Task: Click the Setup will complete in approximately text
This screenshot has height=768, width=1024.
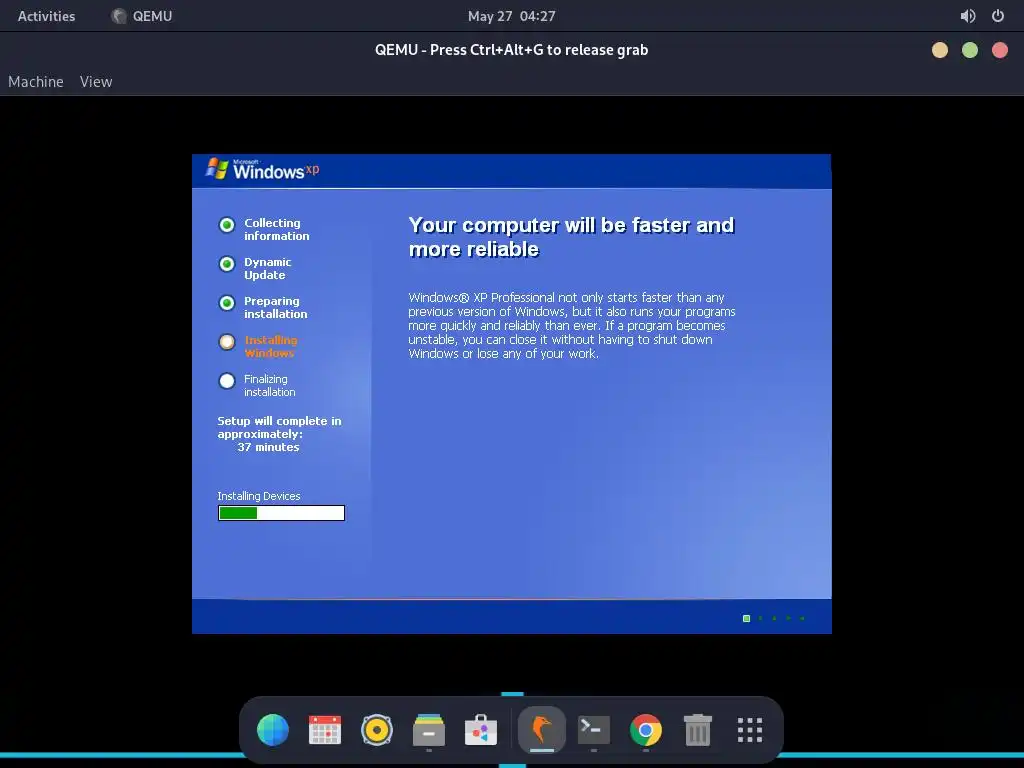Action: (280, 428)
